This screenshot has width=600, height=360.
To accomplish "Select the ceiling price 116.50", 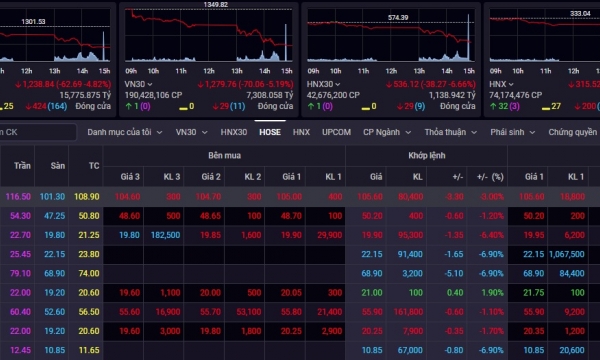I will coord(18,197).
